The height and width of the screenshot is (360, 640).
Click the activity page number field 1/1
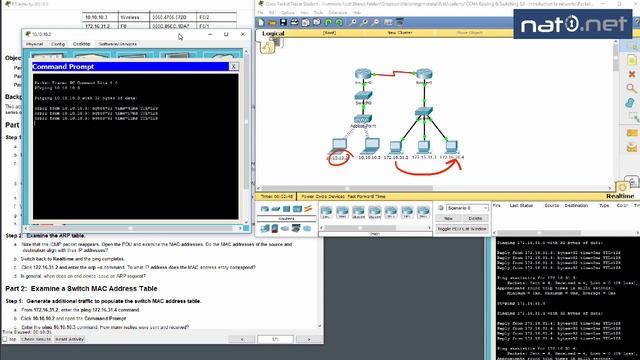[x=275, y=339]
